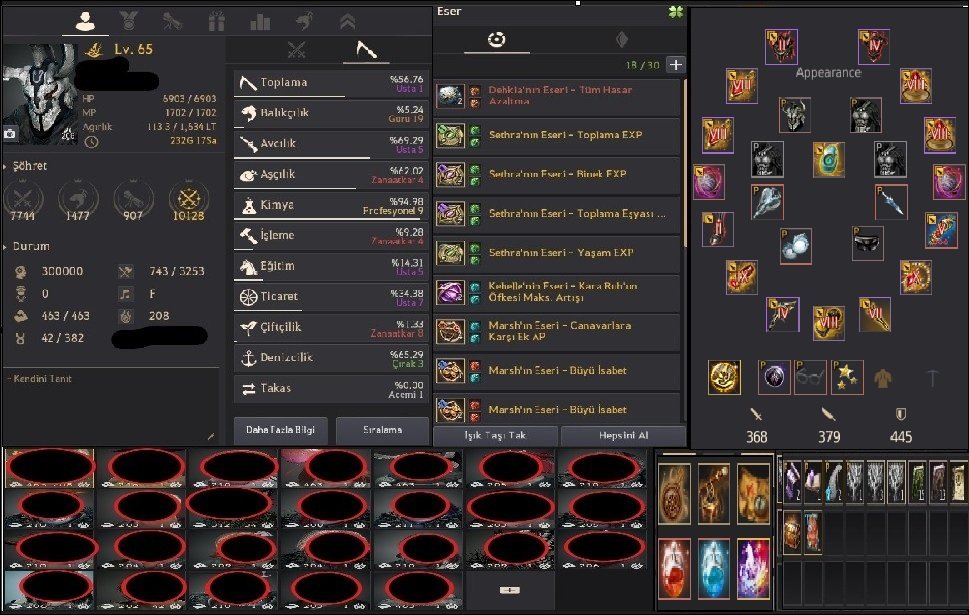This screenshot has width=969, height=615.
Task: Collapse the Durum section arrow
Action: [5, 247]
